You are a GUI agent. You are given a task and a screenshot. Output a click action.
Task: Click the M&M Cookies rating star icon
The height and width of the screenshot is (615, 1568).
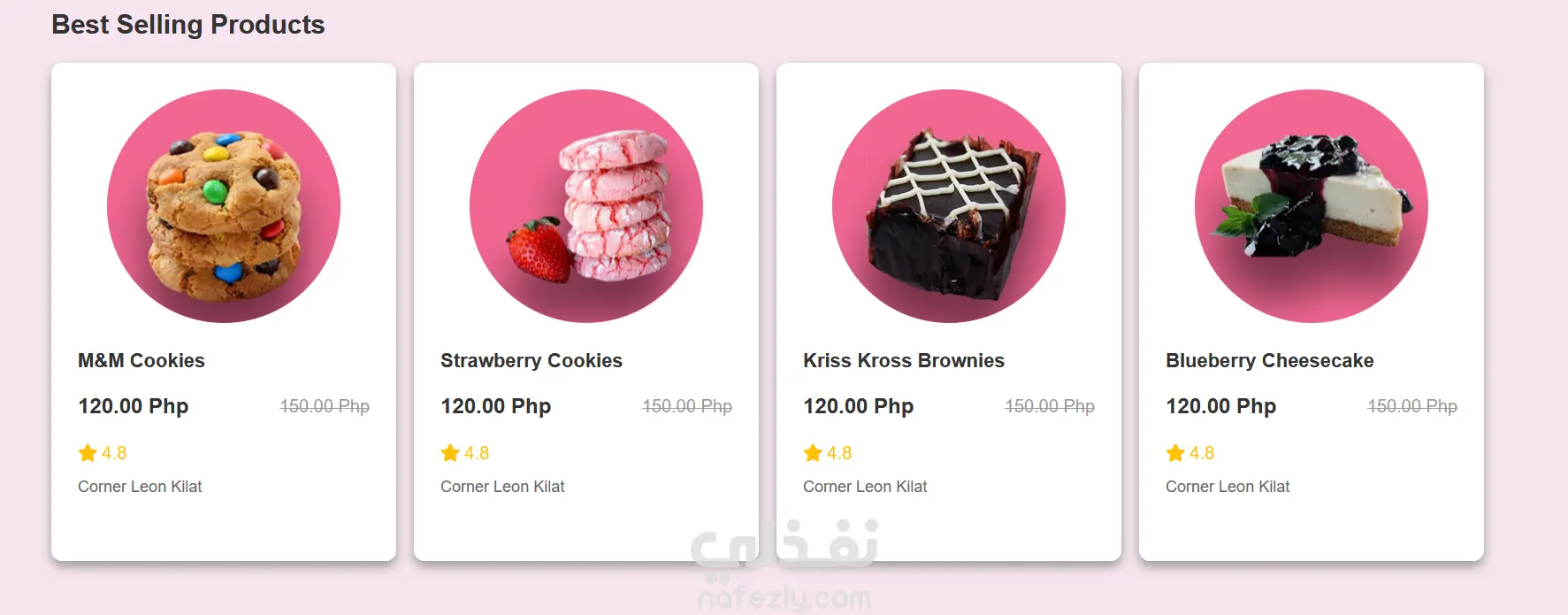tap(88, 453)
